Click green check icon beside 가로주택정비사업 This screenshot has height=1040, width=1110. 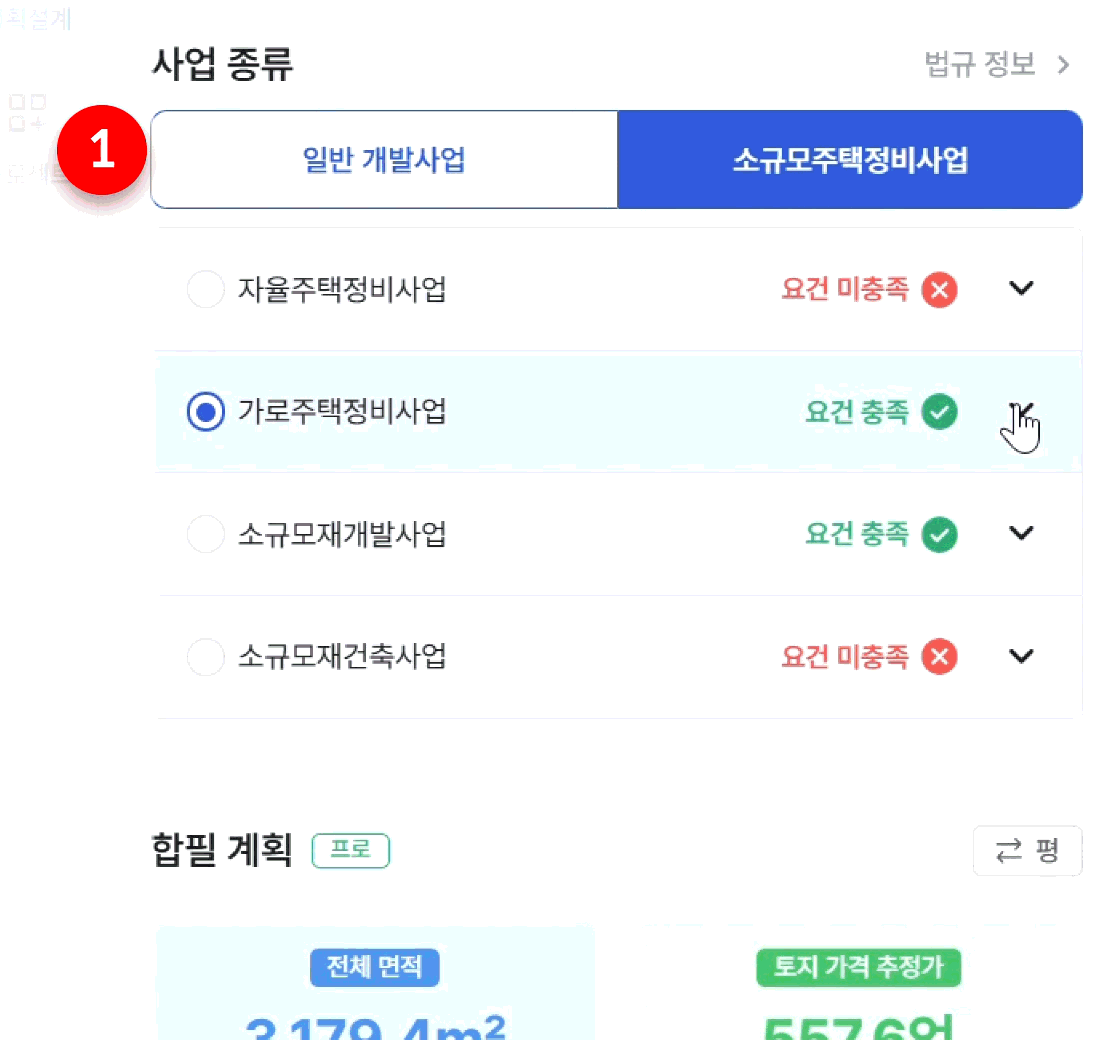tap(939, 411)
